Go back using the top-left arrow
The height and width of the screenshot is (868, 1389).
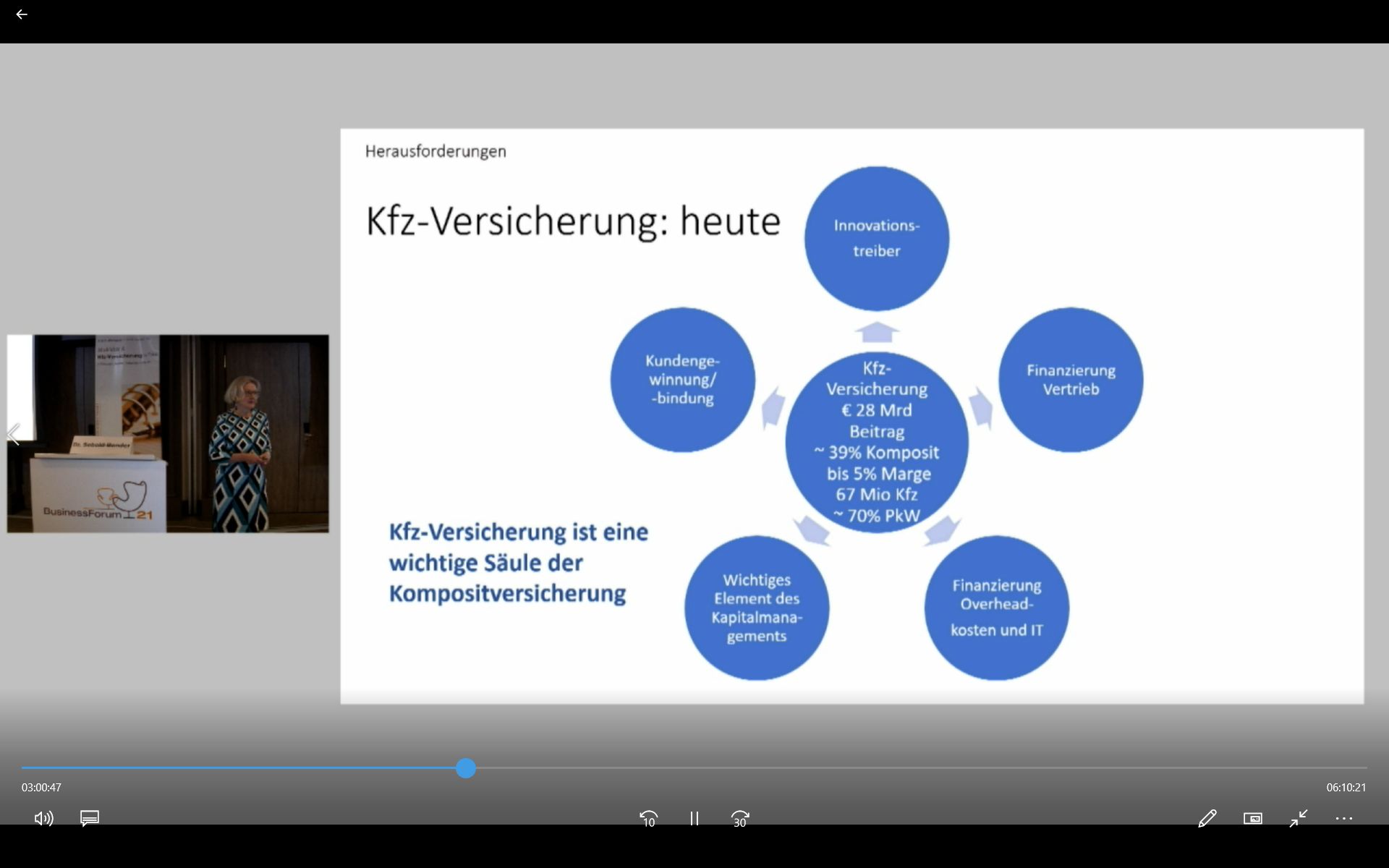tap(22, 14)
